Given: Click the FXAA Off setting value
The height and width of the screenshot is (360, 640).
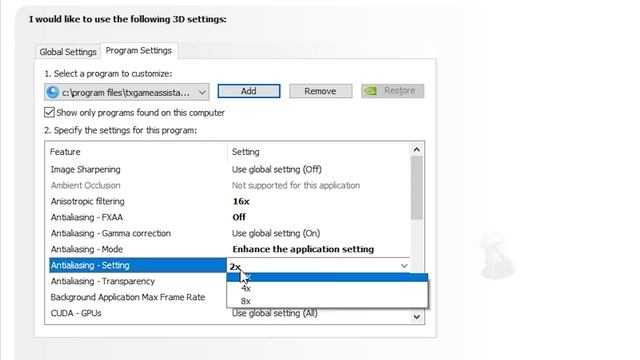Looking at the screenshot, I should [239, 217].
